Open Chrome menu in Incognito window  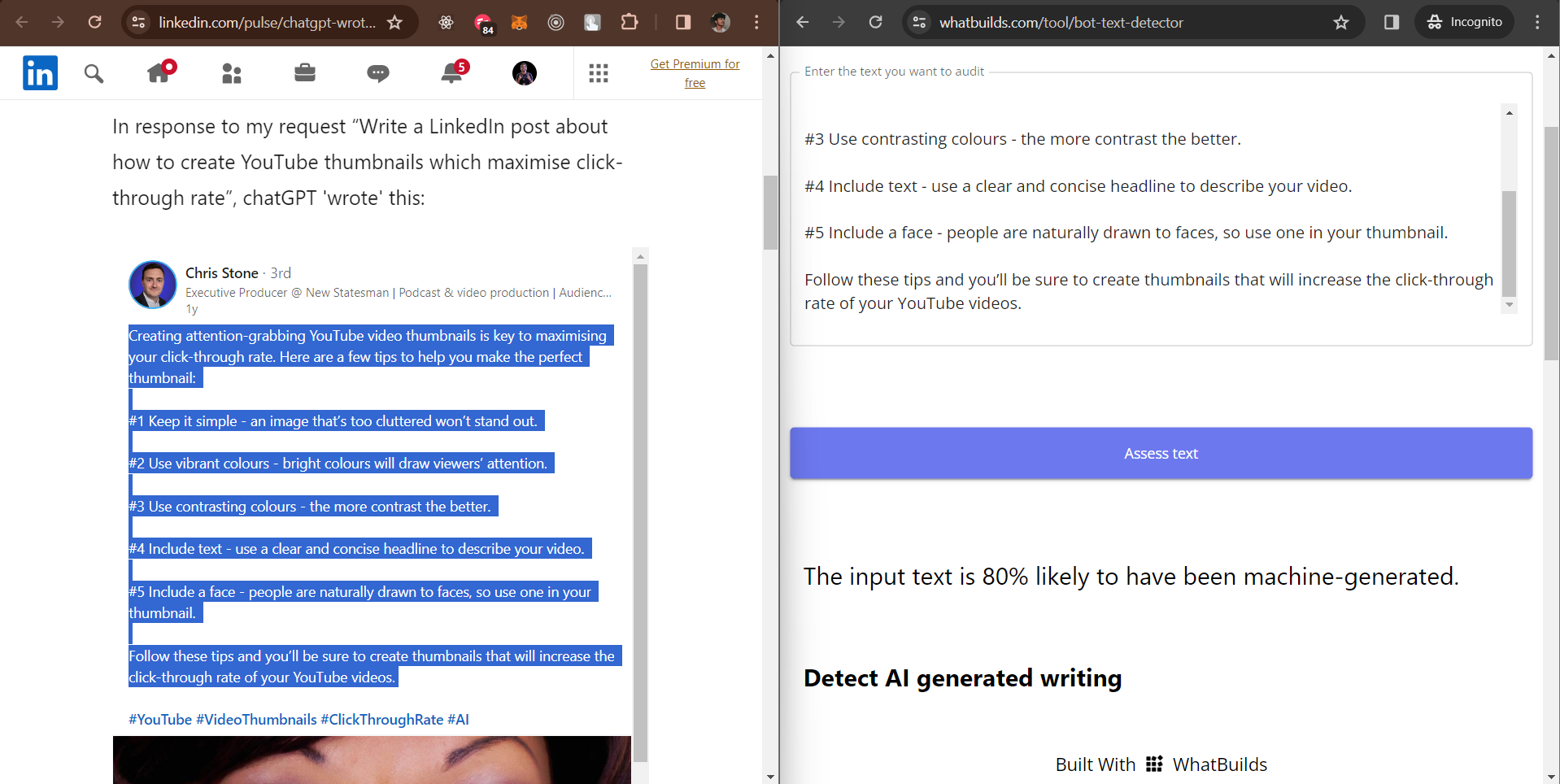1537,22
